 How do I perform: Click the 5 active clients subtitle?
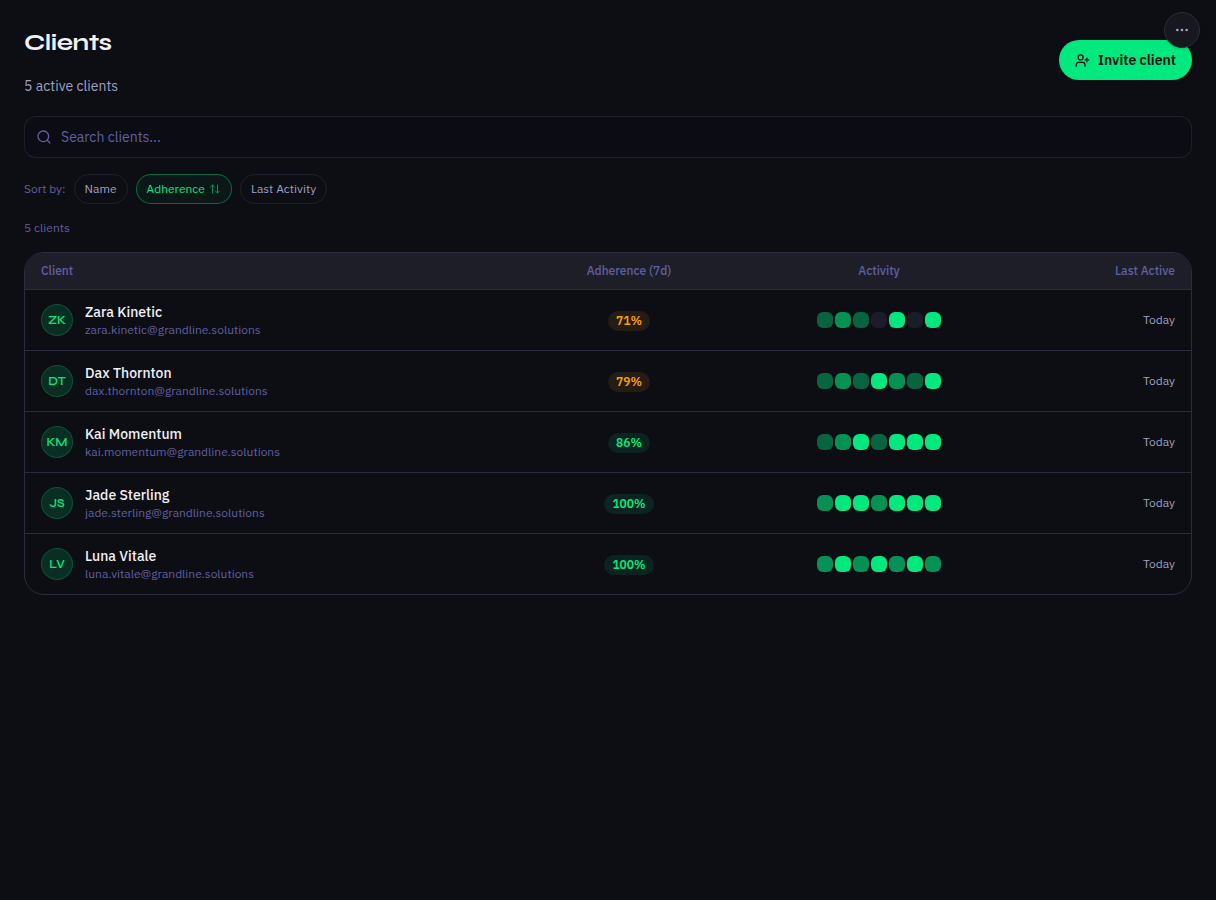click(x=71, y=86)
